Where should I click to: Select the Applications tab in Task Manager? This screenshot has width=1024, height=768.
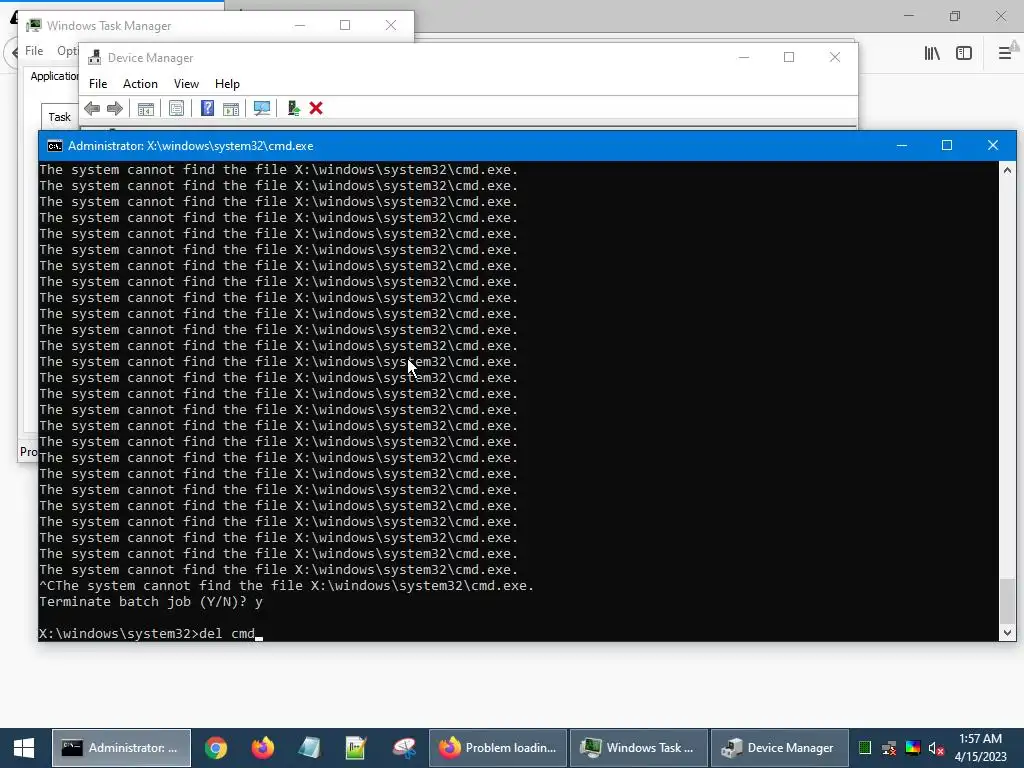54,76
